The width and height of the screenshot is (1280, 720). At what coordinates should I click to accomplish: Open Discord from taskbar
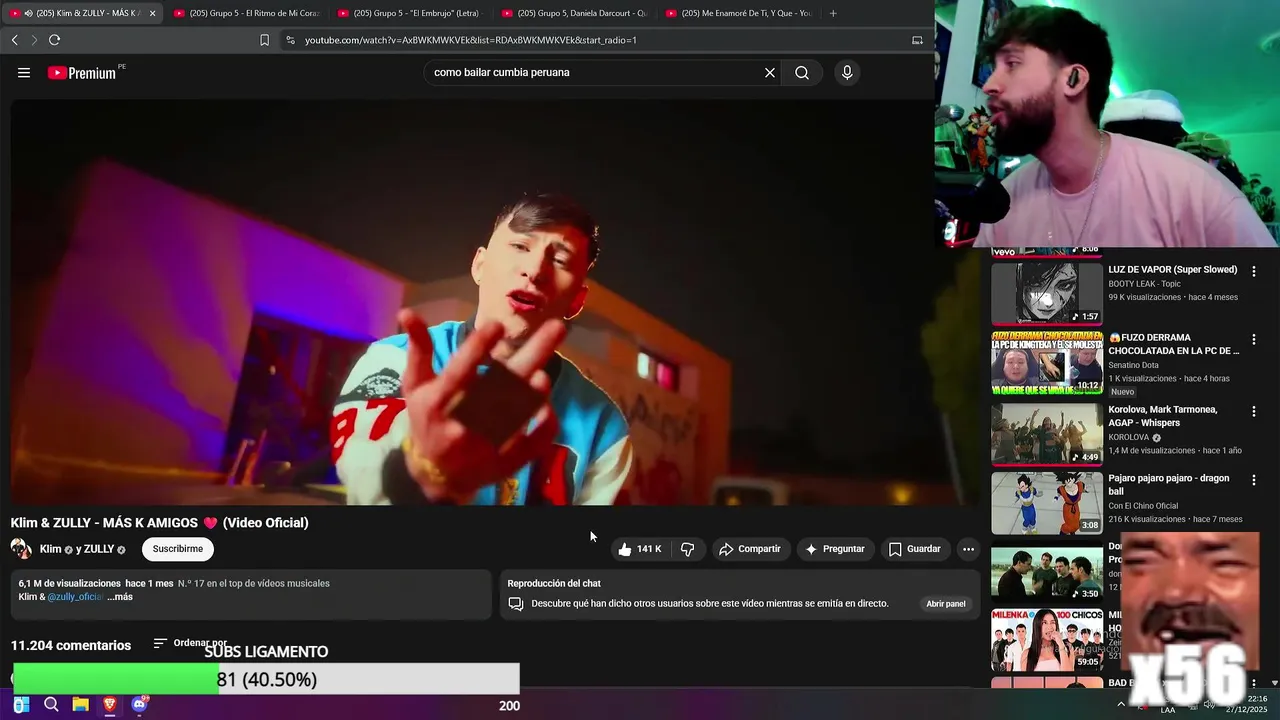click(139, 705)
